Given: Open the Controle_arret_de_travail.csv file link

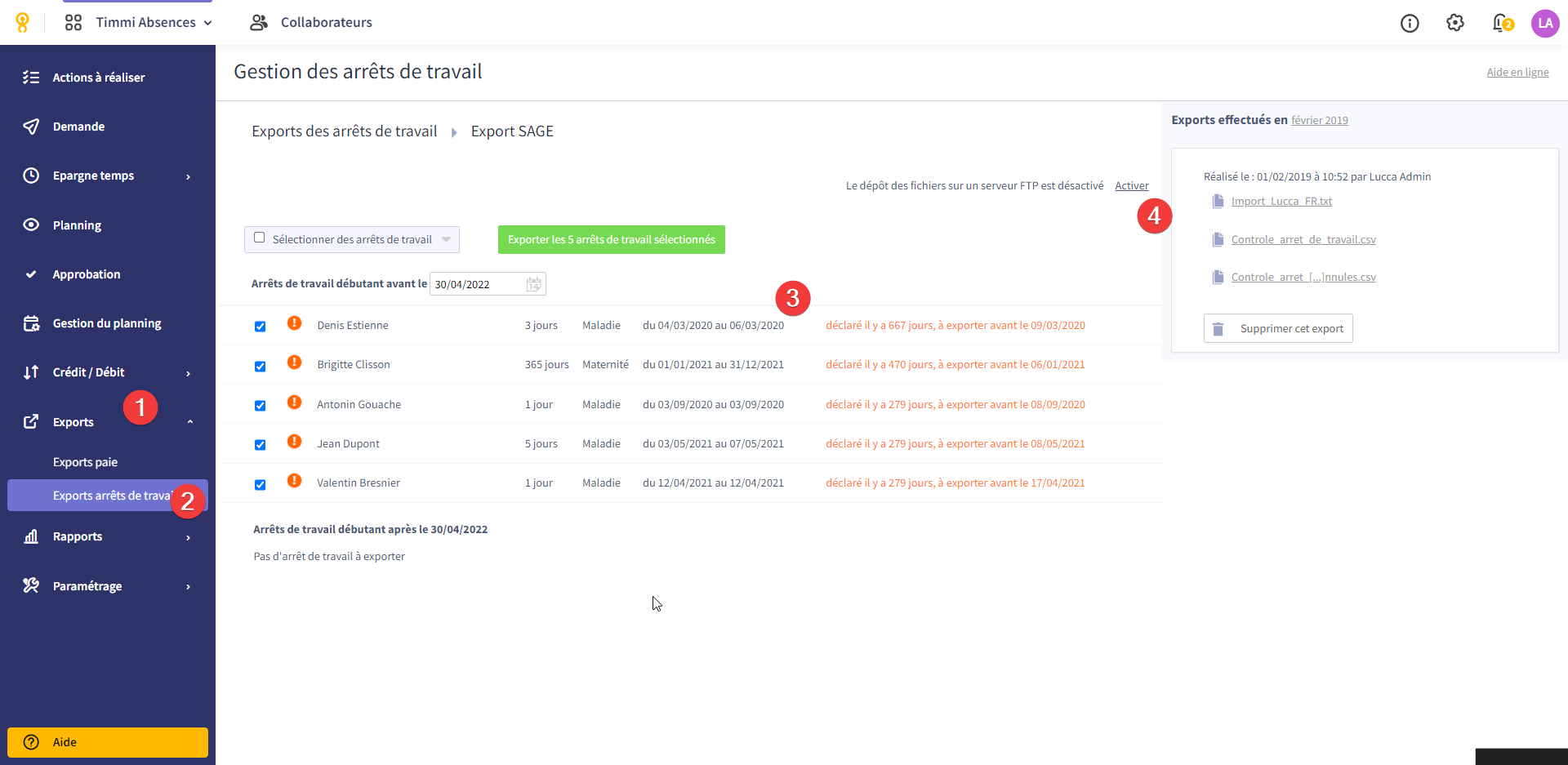Looking at the screenshot, I should click(x=1303, y=239).
